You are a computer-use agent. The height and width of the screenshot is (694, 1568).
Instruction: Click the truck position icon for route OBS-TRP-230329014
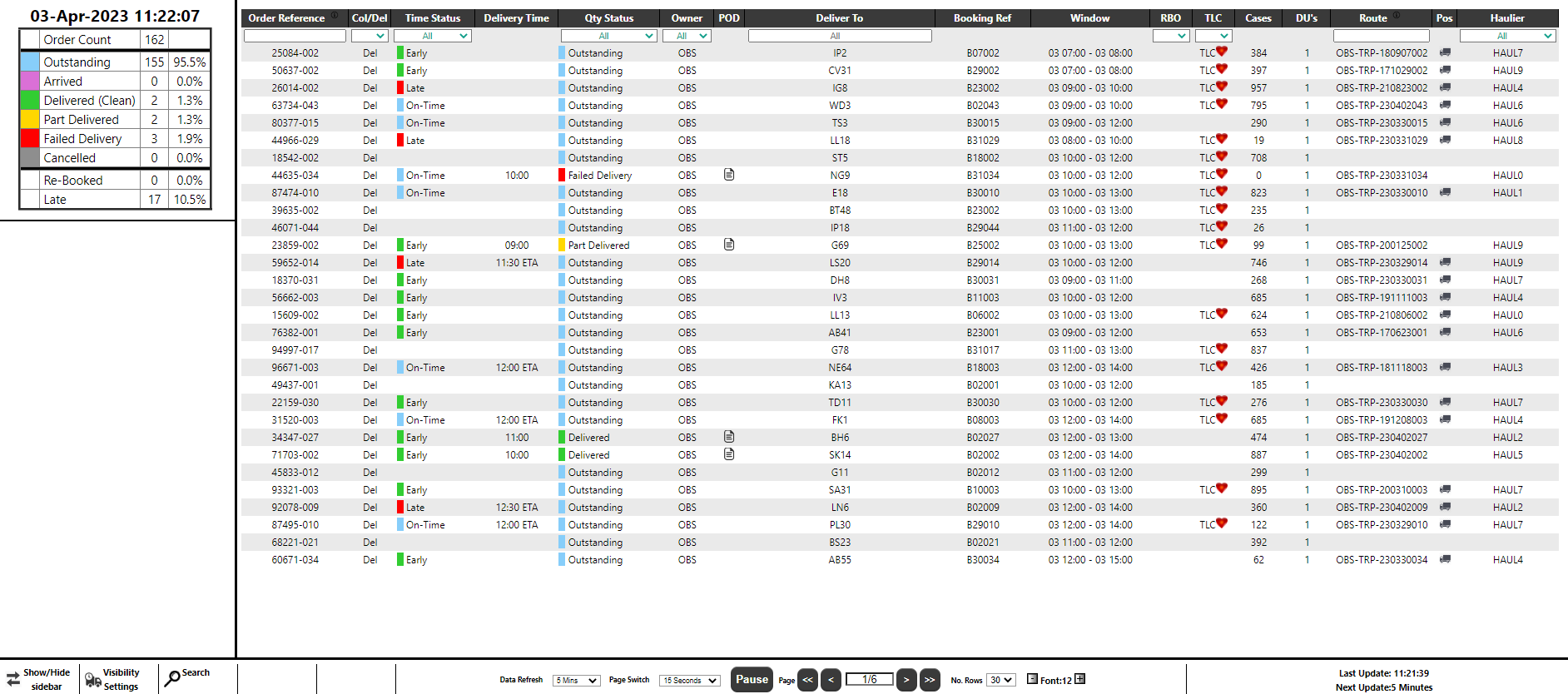1445,262
